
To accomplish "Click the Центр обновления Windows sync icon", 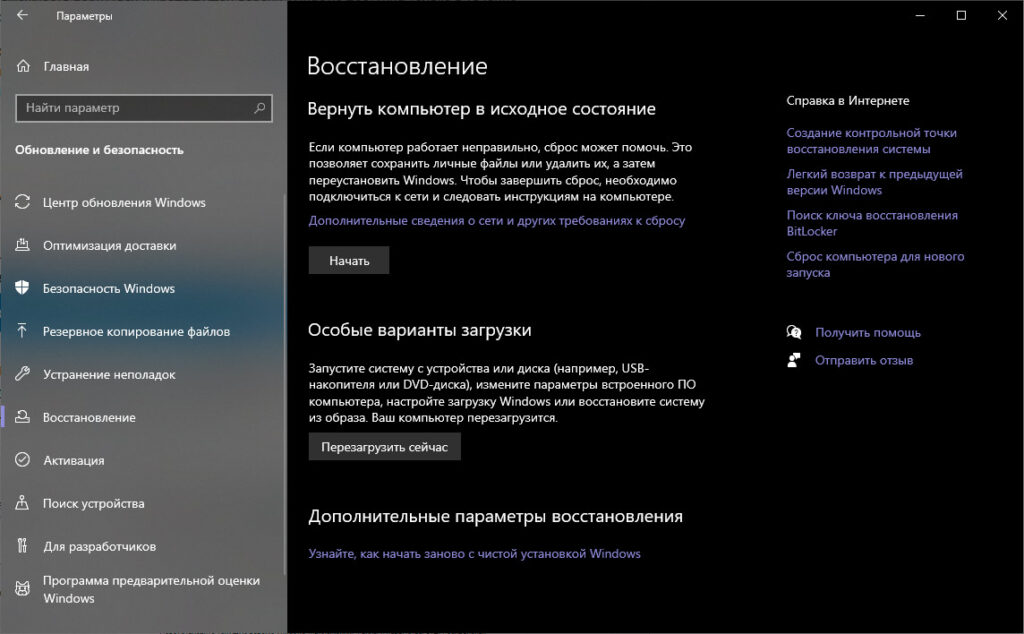I will click(23, 202).
